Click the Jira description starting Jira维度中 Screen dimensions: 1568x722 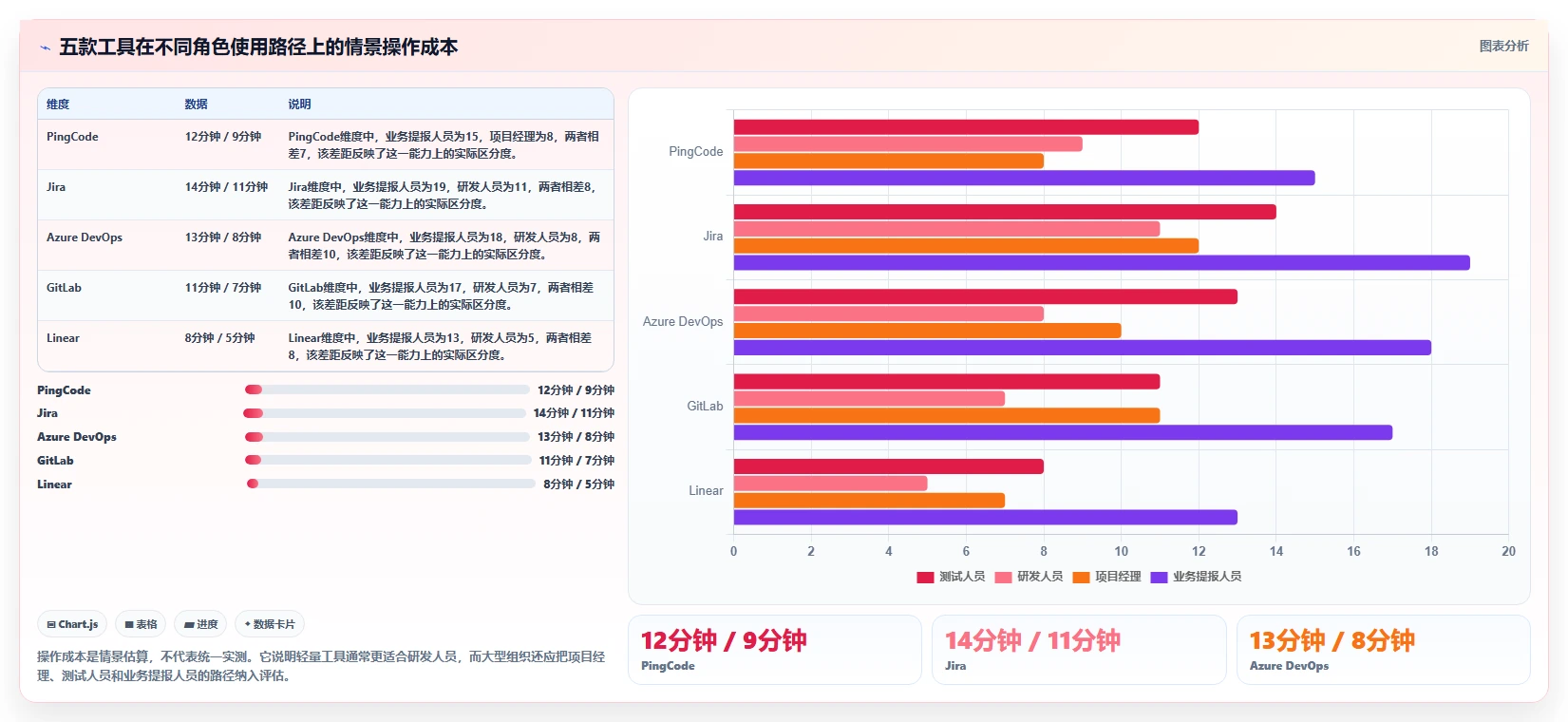(444, 196)
